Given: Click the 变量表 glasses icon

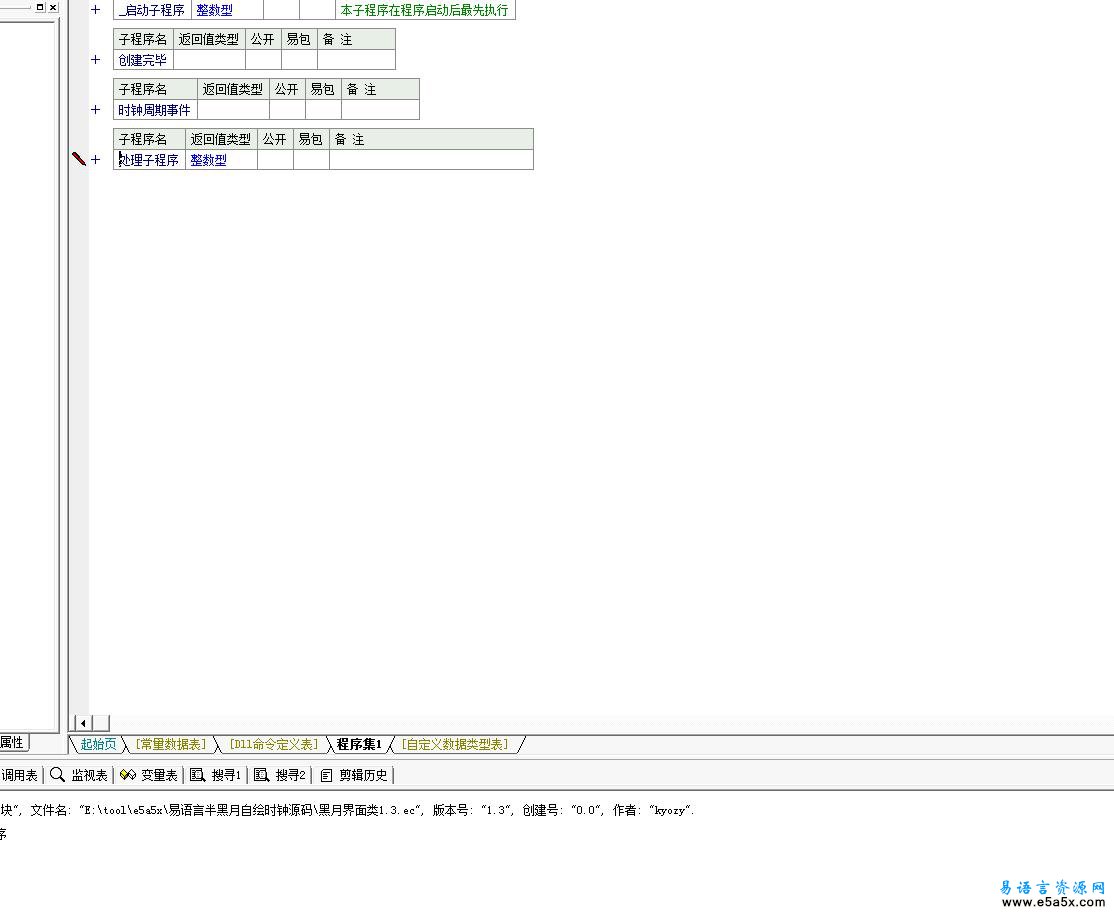Looking at the screenshot, I should 128,774.
